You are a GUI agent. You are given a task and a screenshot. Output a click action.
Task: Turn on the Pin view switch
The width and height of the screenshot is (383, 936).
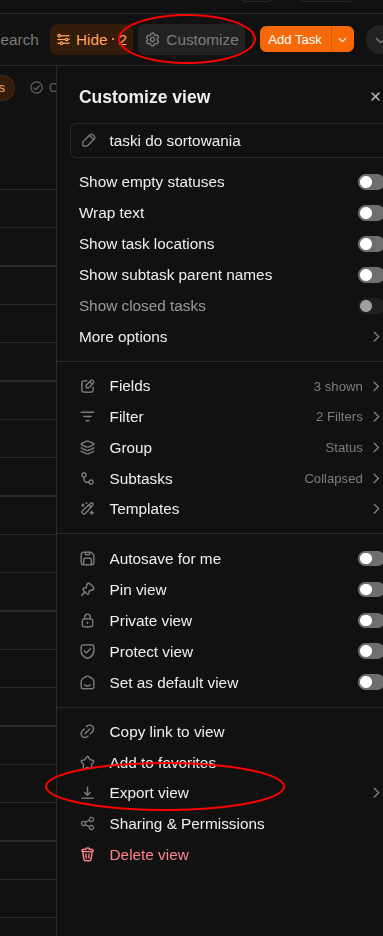[370, 590]
